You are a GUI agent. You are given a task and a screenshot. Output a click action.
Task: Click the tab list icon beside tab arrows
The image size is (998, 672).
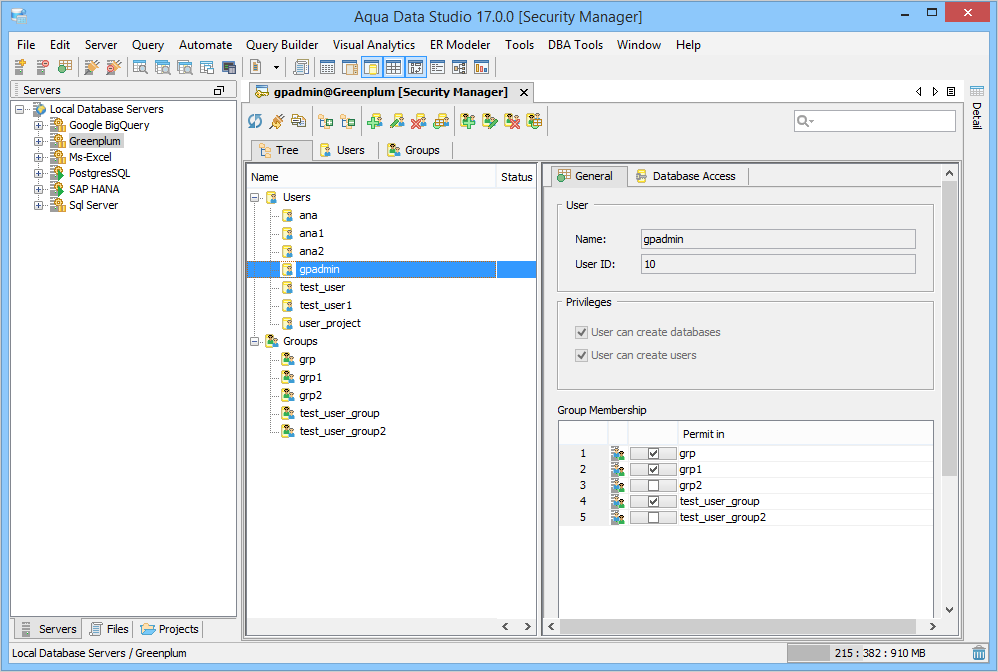pyautogui.click(x=951, y=92)
